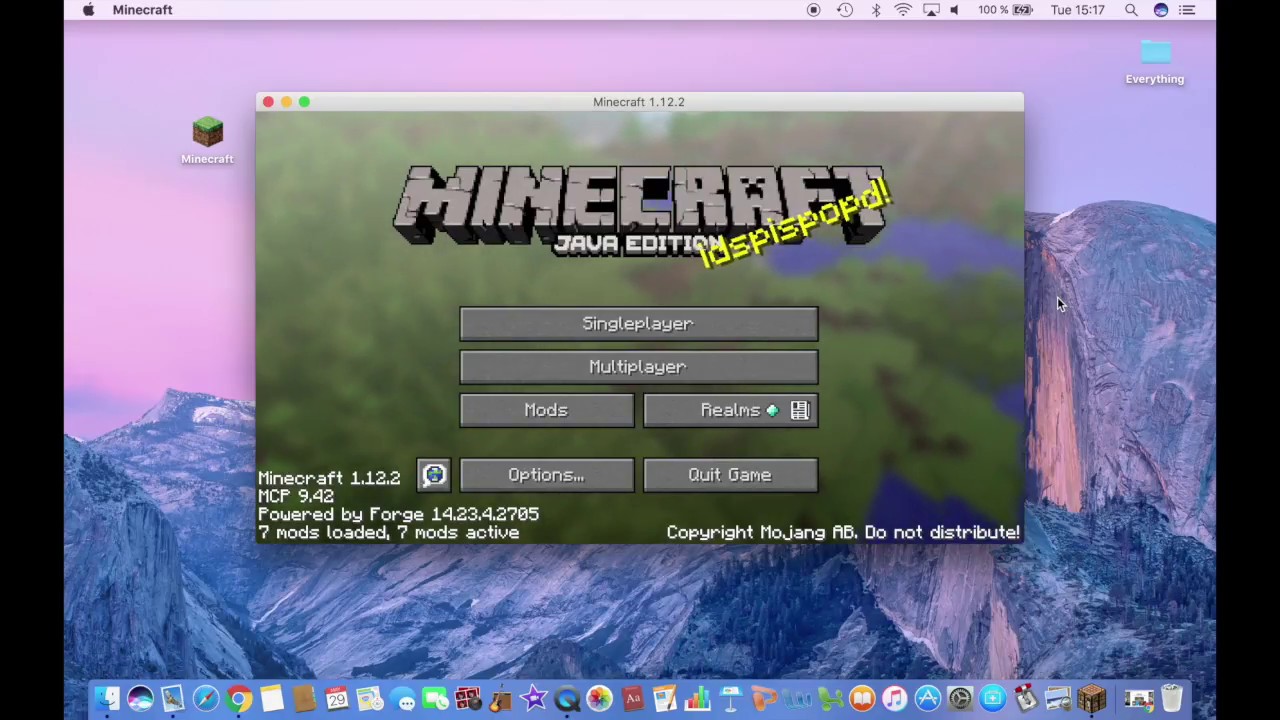Open Calendar from the Dock
The width and height of the screenshot is (1280, 720).
click(x=337, y=699)
